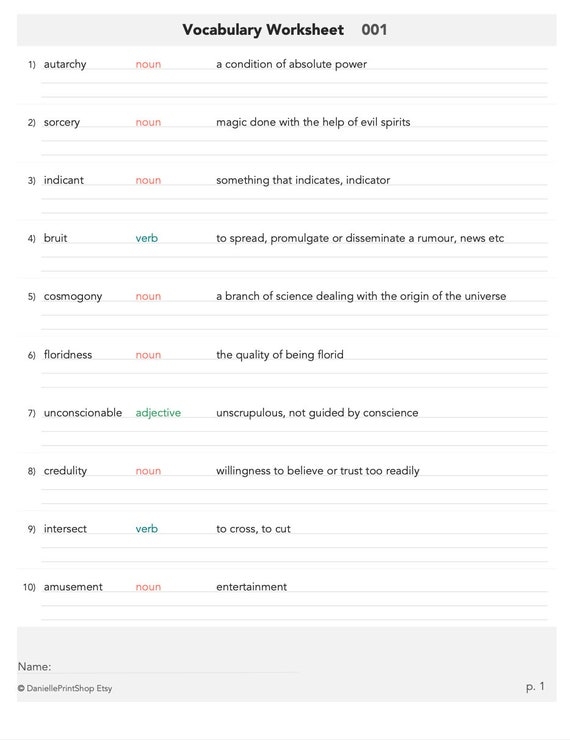Click the word amusement

pos(73,587)
